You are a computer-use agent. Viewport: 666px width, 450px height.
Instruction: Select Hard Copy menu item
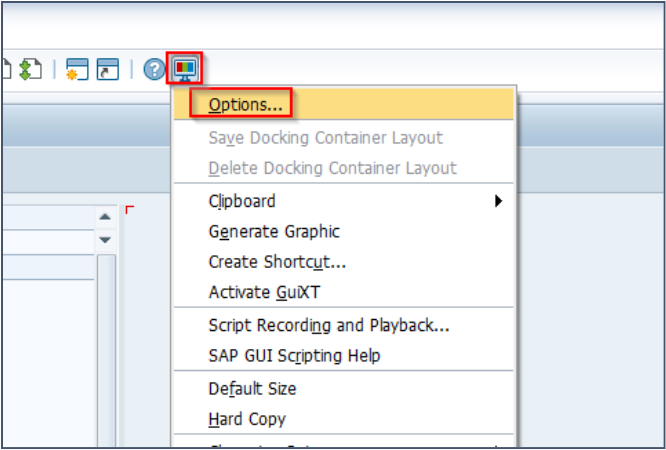[x=344, y=419]
